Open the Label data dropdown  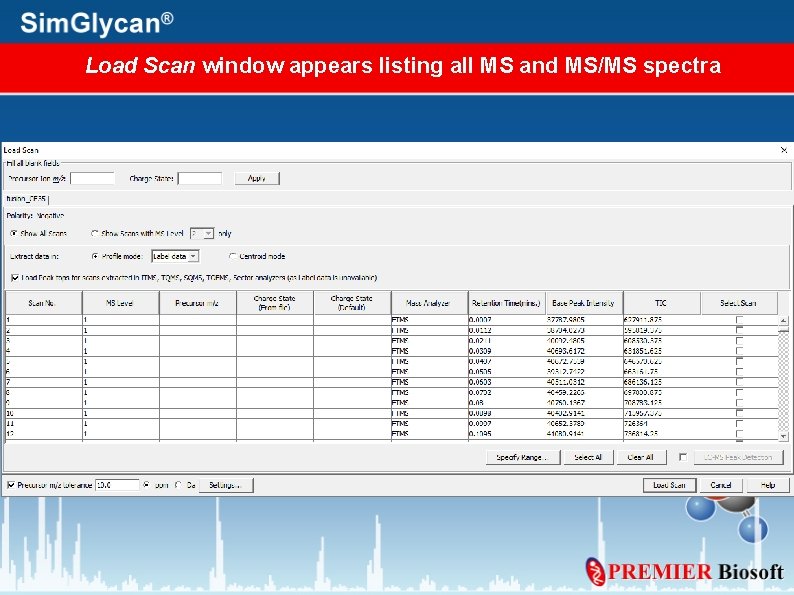[x=175, y=256]
